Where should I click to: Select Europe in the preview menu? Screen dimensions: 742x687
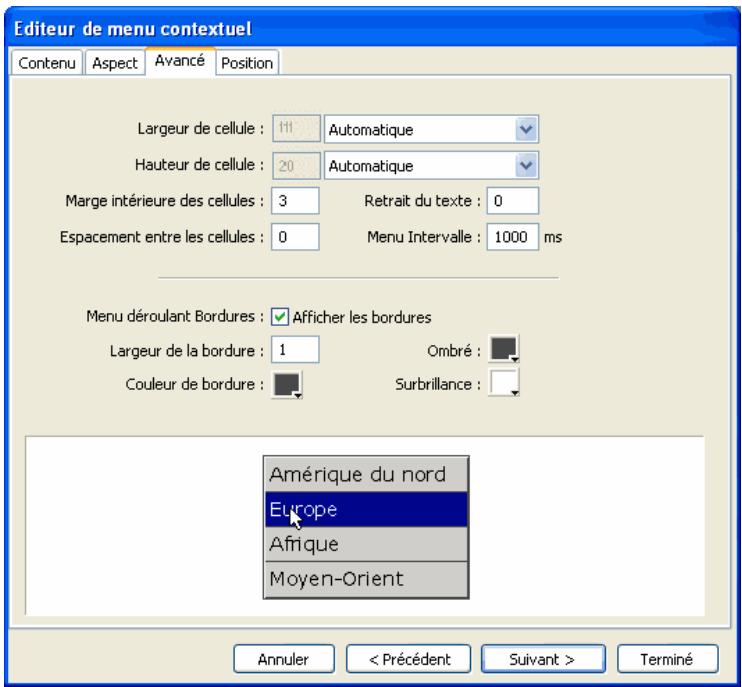366,510
